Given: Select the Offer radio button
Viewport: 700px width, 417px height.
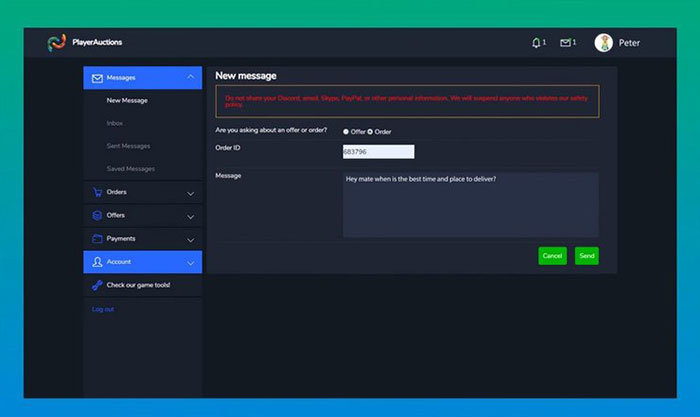Looking at the screenshot, I should tap(346, 132).
